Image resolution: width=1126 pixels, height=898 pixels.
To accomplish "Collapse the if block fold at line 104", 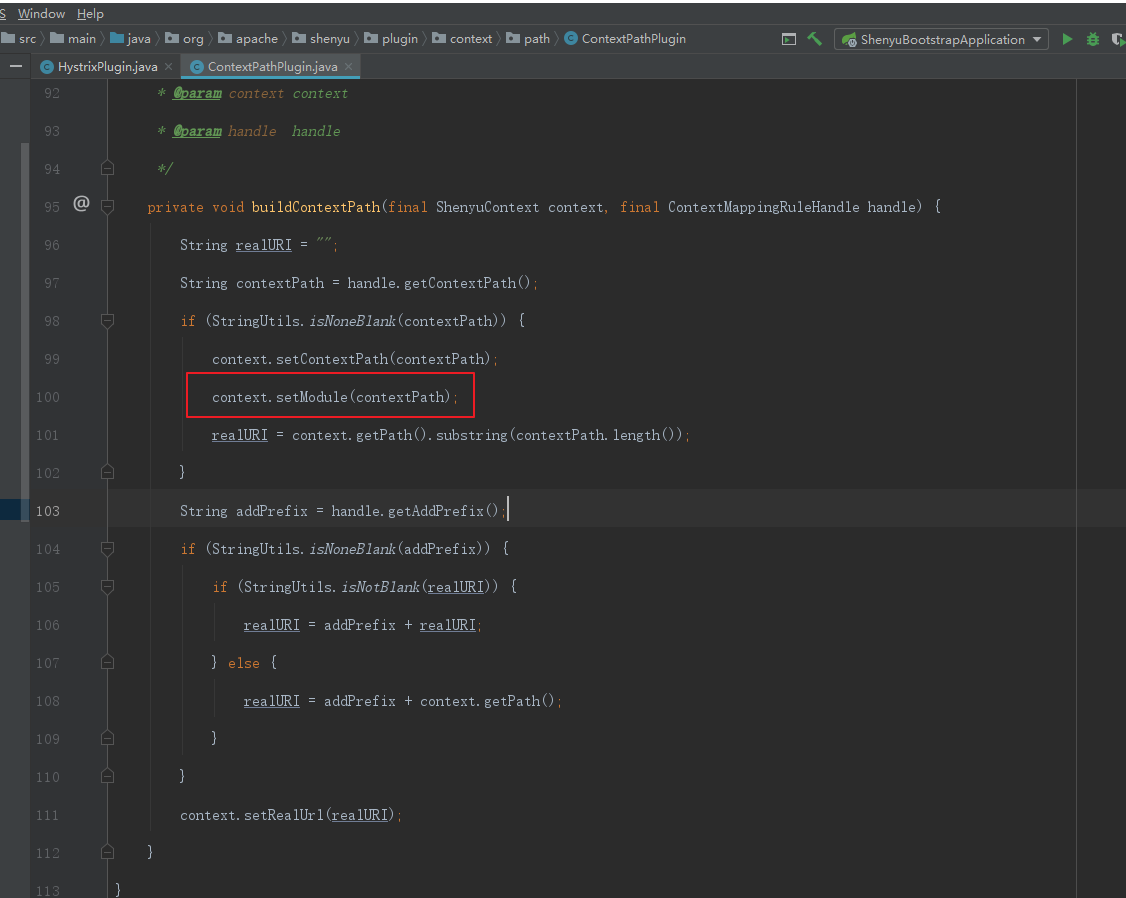I will pos(108,549).
